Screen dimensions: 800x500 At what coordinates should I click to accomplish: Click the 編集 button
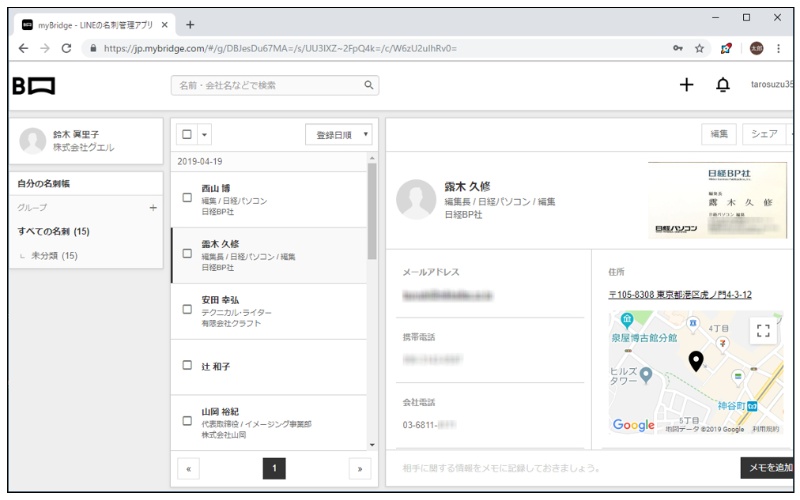719,134
